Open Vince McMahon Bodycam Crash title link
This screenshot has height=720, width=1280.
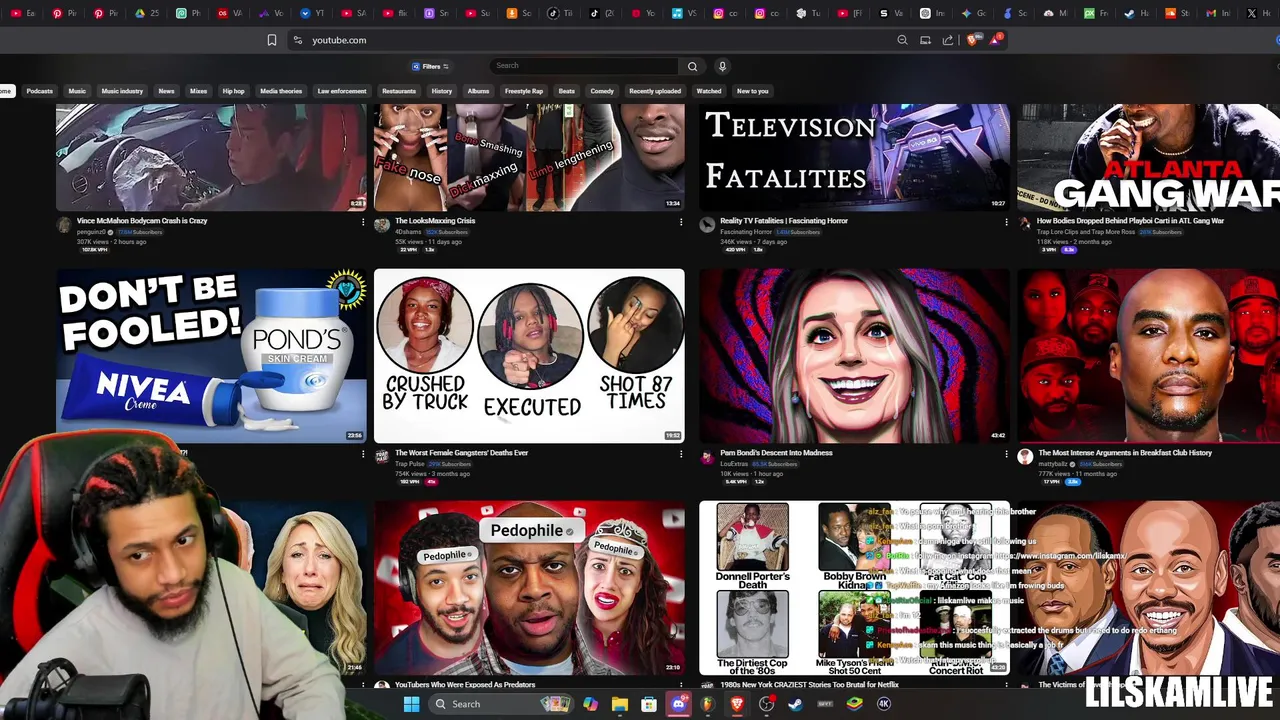(x=142, y=221)
